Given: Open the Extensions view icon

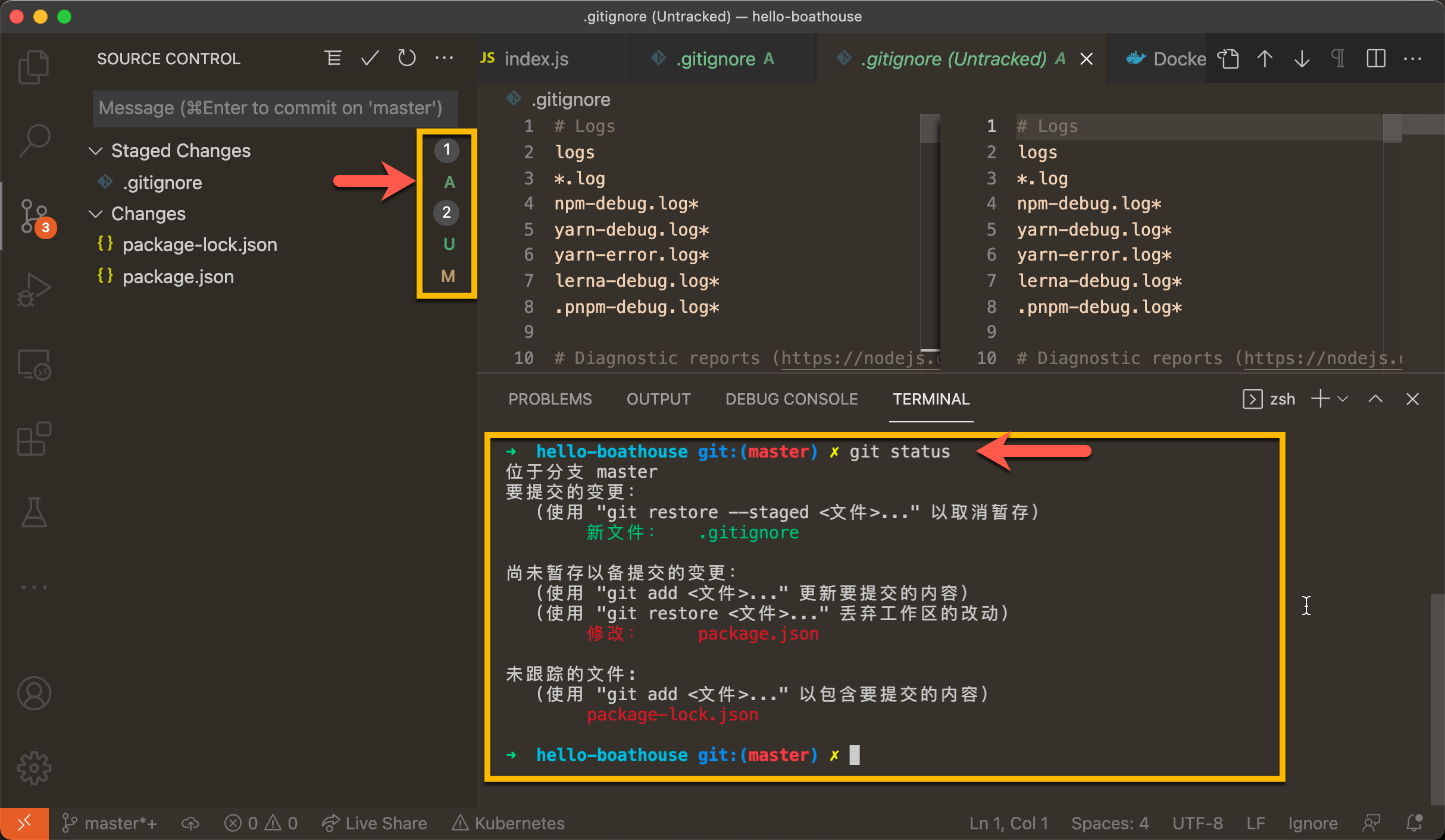Looking at the screenshot, I should [x=34, y=439].
